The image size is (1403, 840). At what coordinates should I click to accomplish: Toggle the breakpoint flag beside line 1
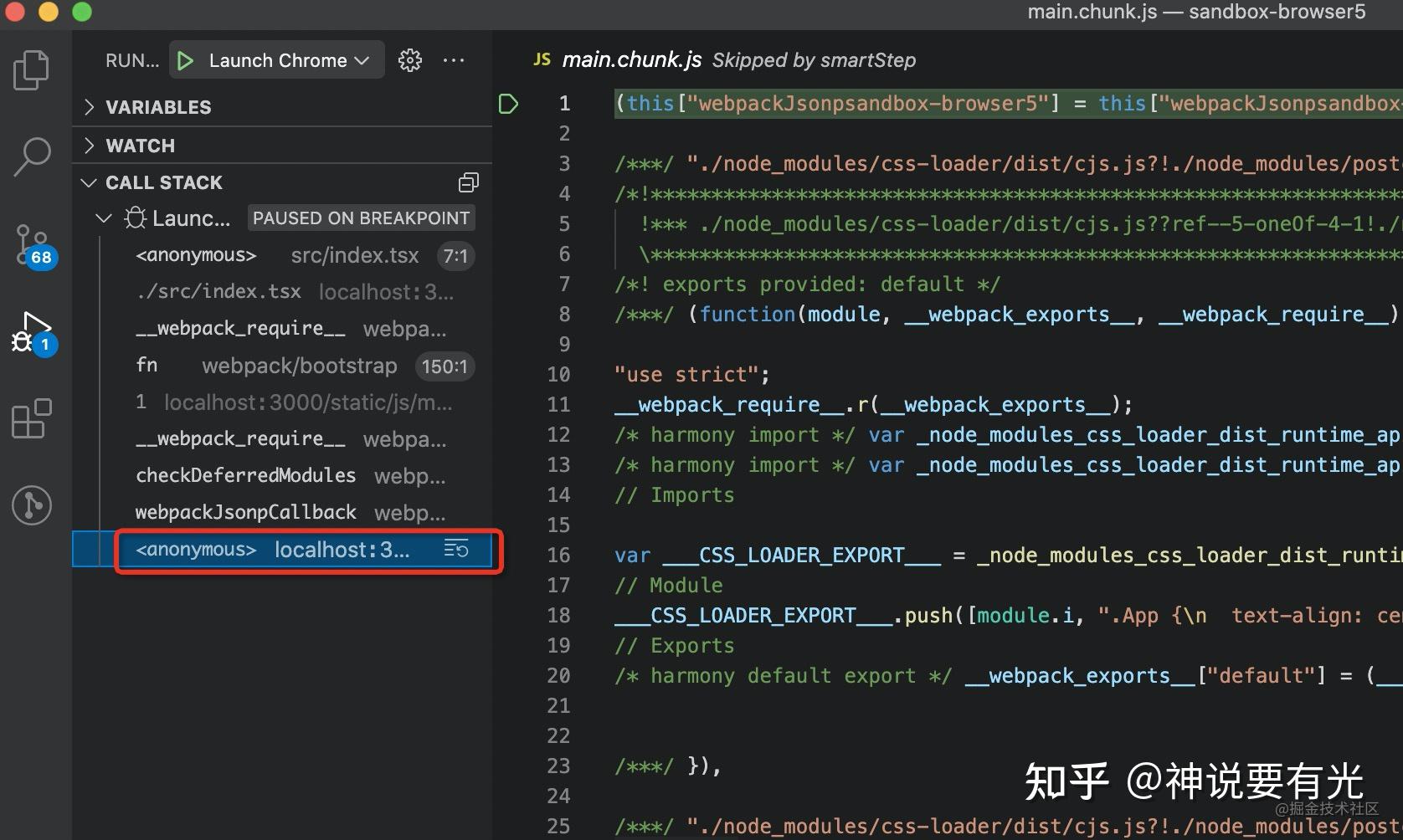pos(508,103)
